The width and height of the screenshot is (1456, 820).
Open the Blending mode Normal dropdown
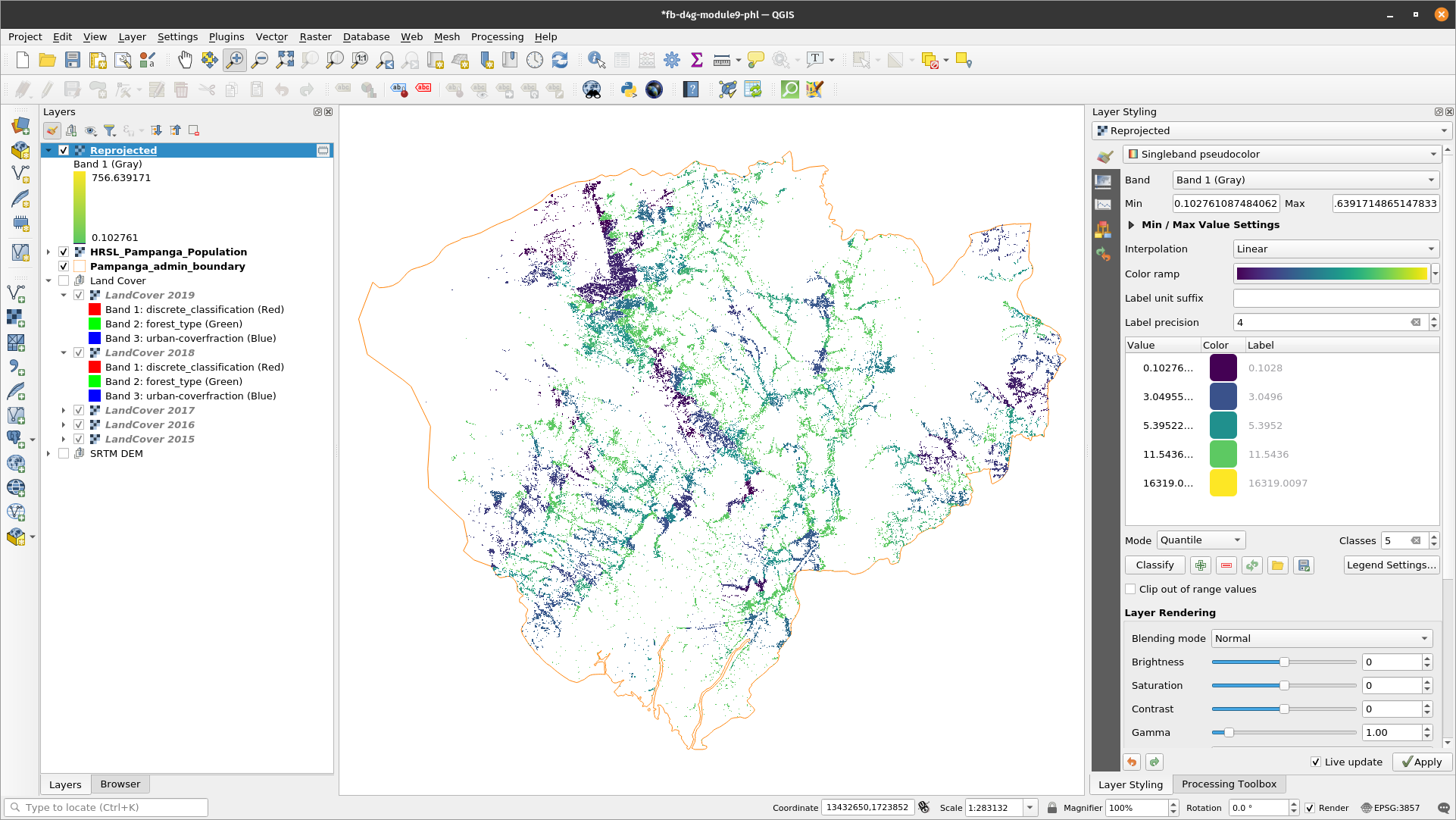coord(1322,638)
